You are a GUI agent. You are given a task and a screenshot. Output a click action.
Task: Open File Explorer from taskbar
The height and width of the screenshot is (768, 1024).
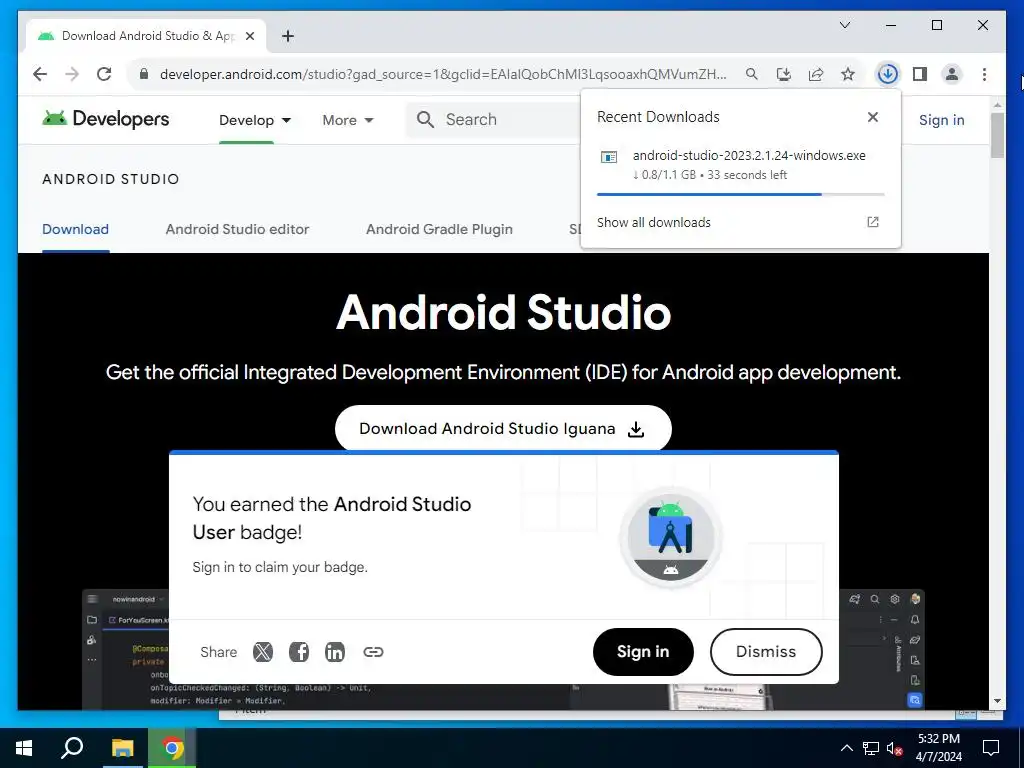point(122,748)
